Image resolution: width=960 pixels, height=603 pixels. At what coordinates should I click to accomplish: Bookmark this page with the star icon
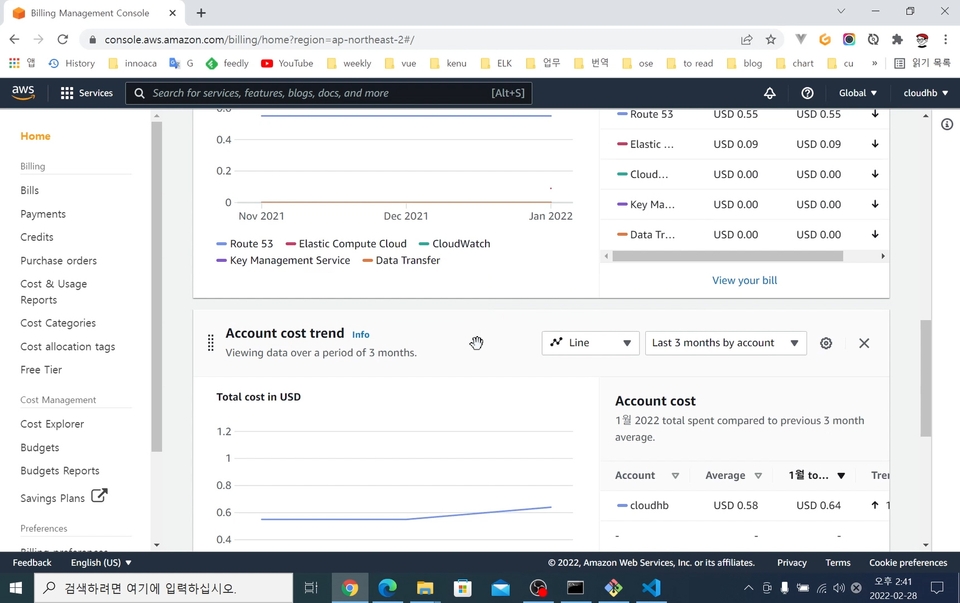(771, 40)
